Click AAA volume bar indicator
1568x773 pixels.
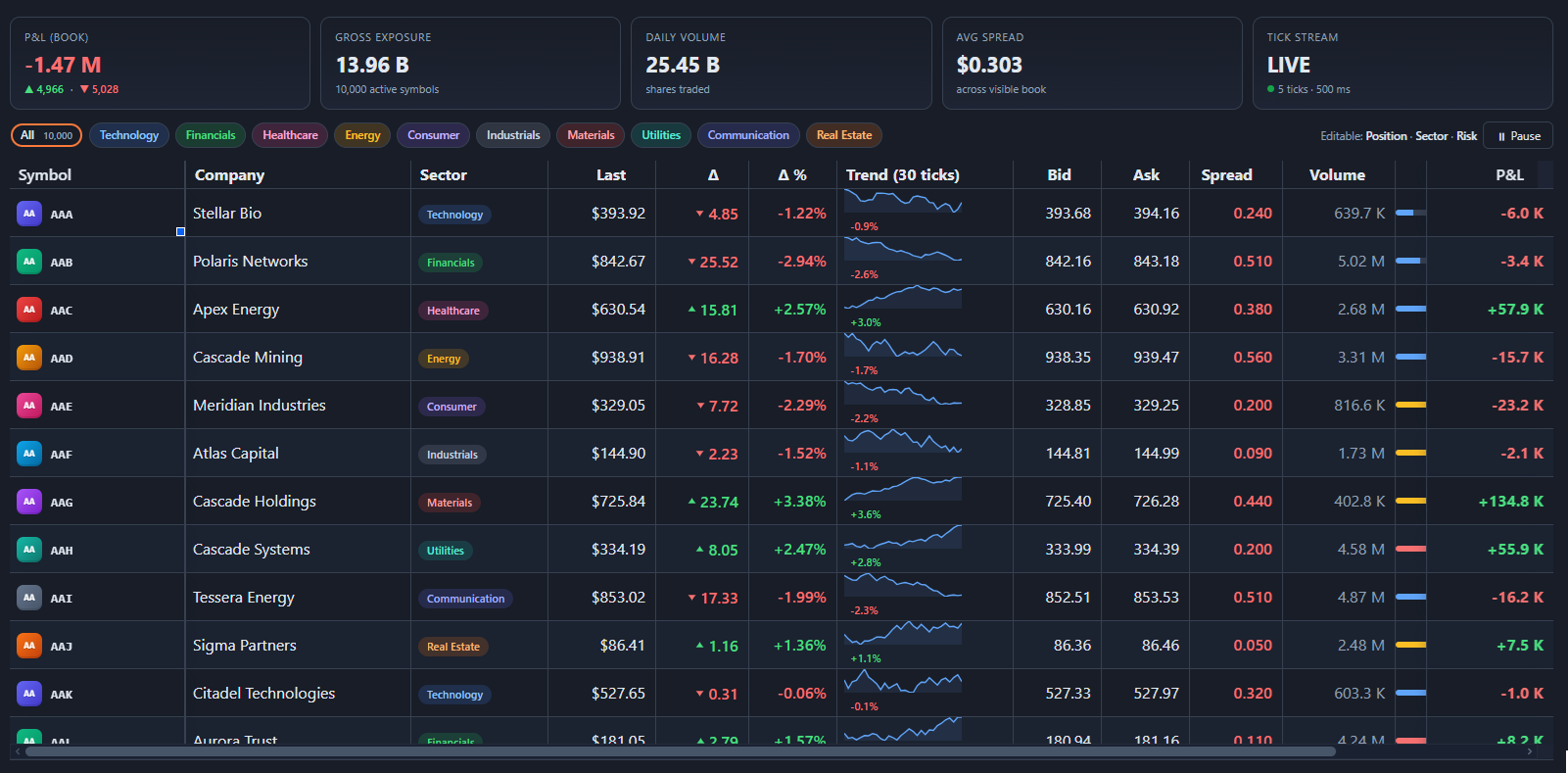1410,213
